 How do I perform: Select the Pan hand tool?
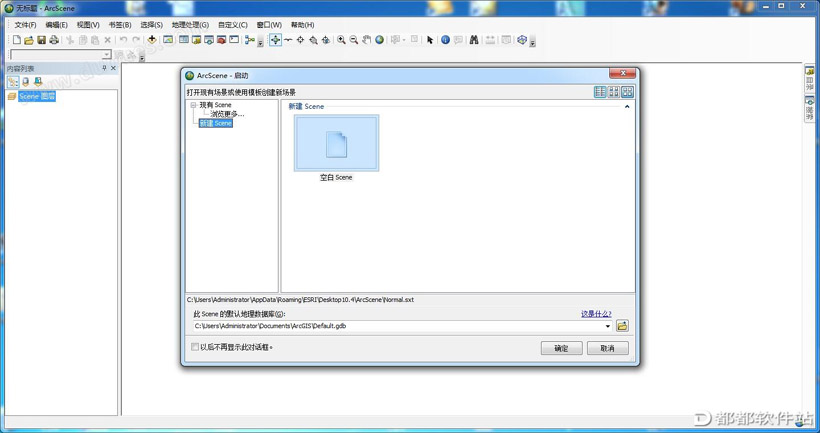(x=367, y=40)
